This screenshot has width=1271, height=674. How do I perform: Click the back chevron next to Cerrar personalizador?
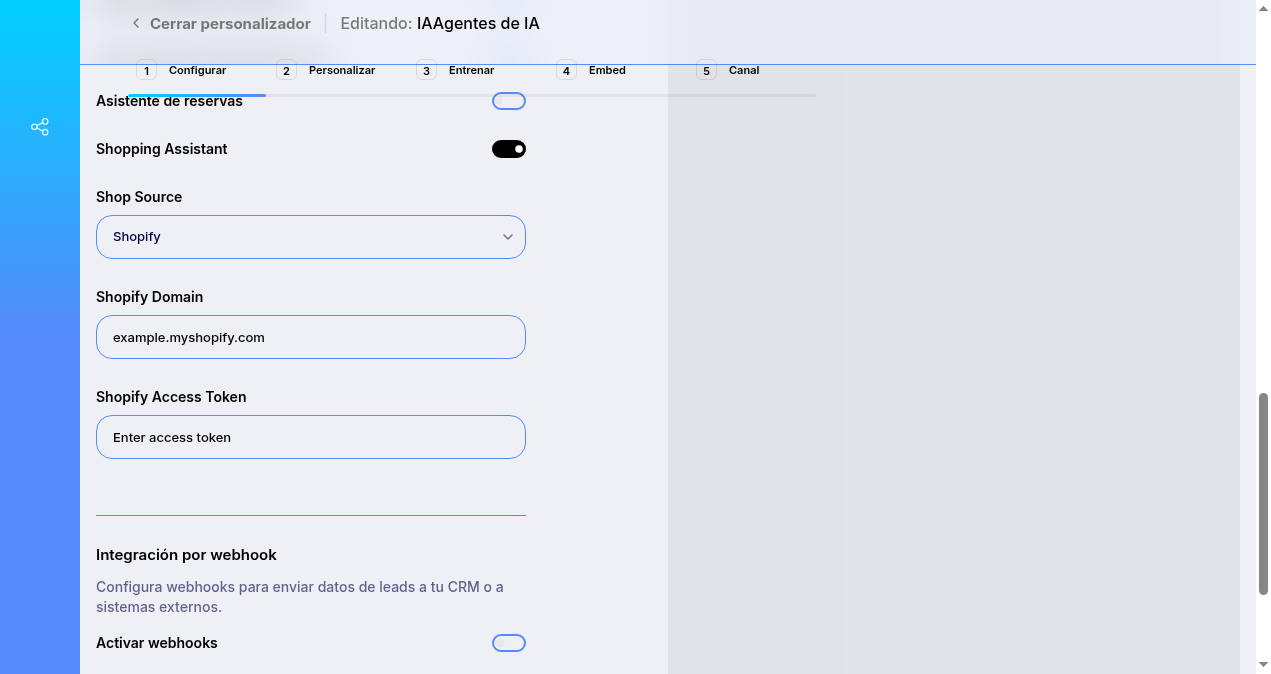(136, 23)
